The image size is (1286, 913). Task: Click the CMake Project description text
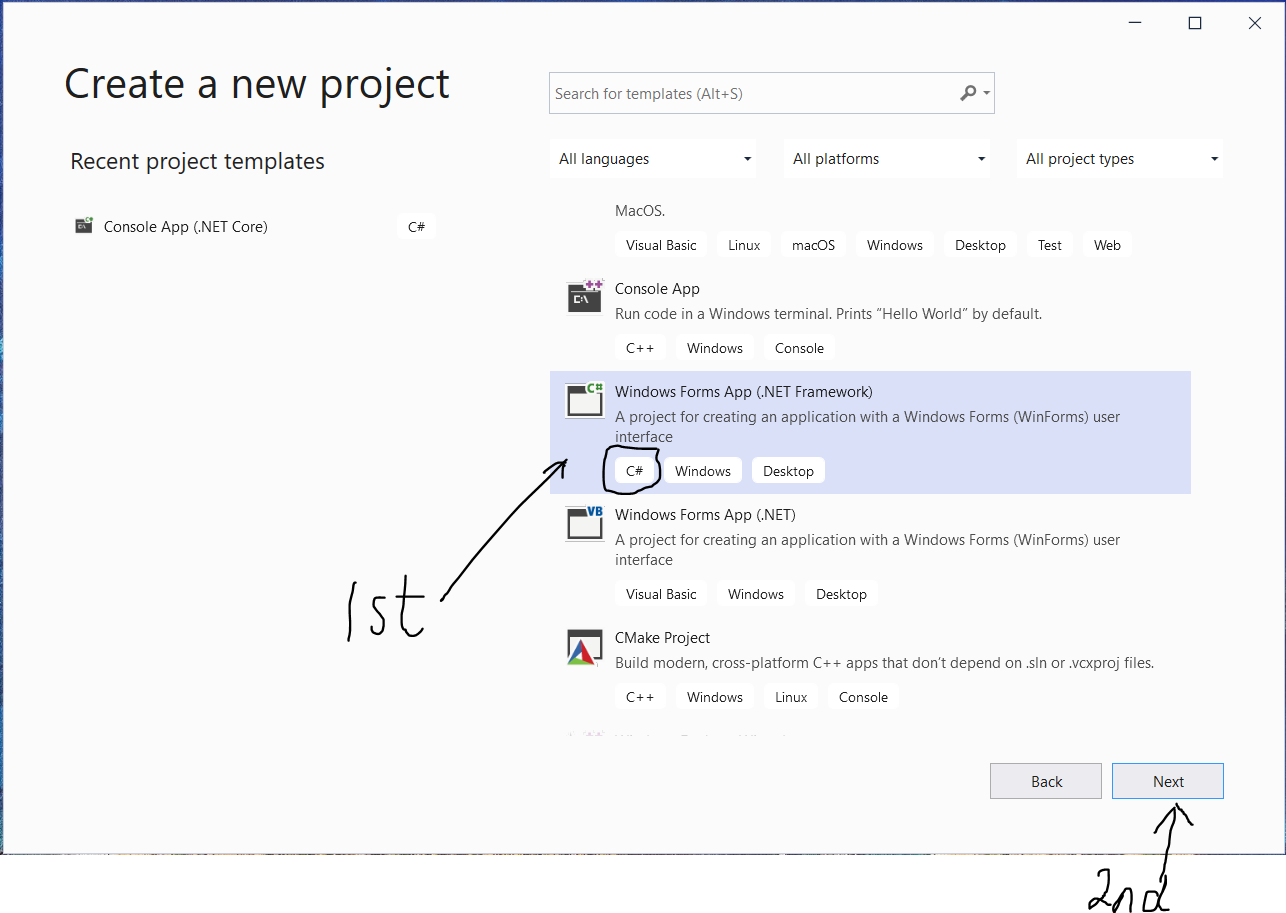pyautogui.click(x=884, y=663)
